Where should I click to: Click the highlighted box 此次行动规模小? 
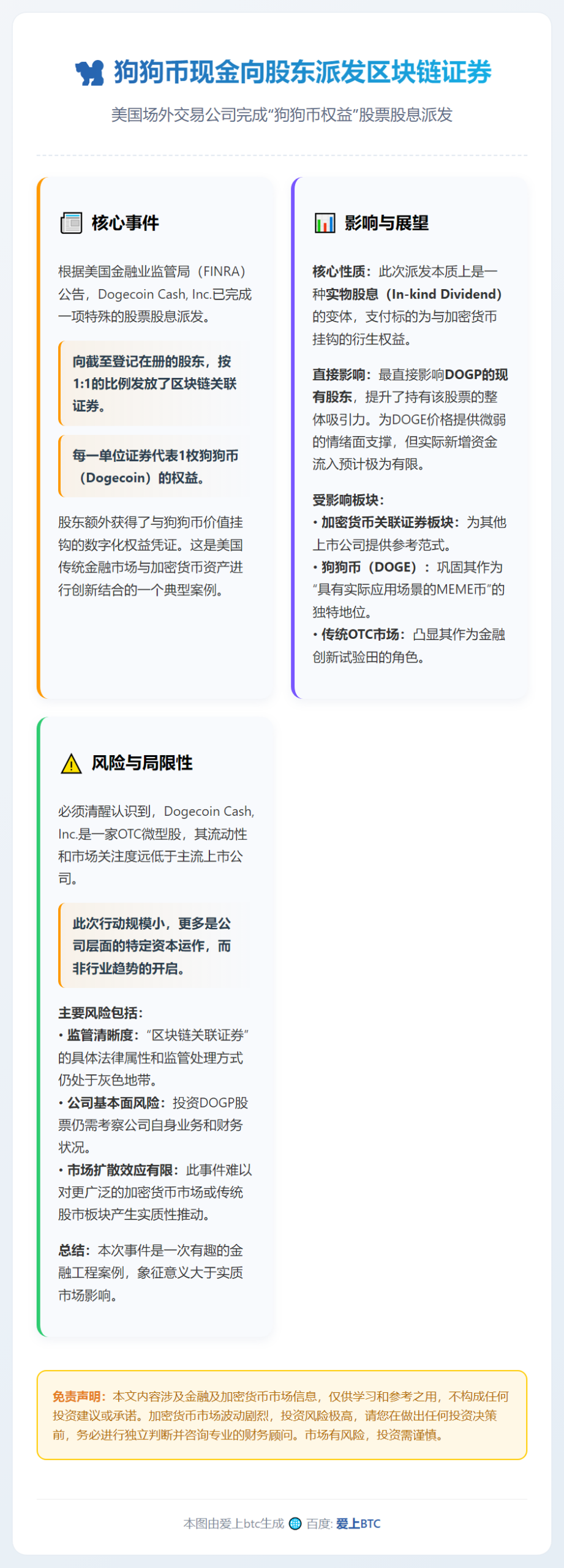[x=157, y=946]
